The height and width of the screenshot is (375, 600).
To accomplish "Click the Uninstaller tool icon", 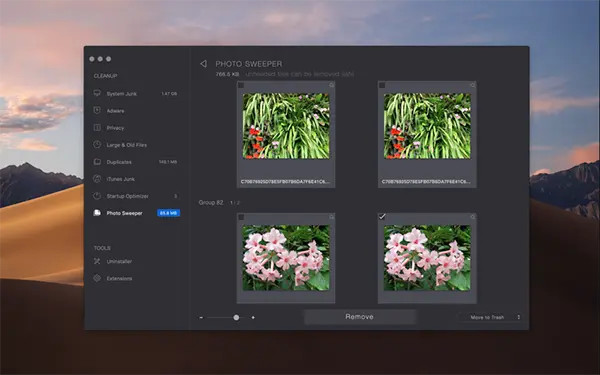I will [x=97, y=261].
